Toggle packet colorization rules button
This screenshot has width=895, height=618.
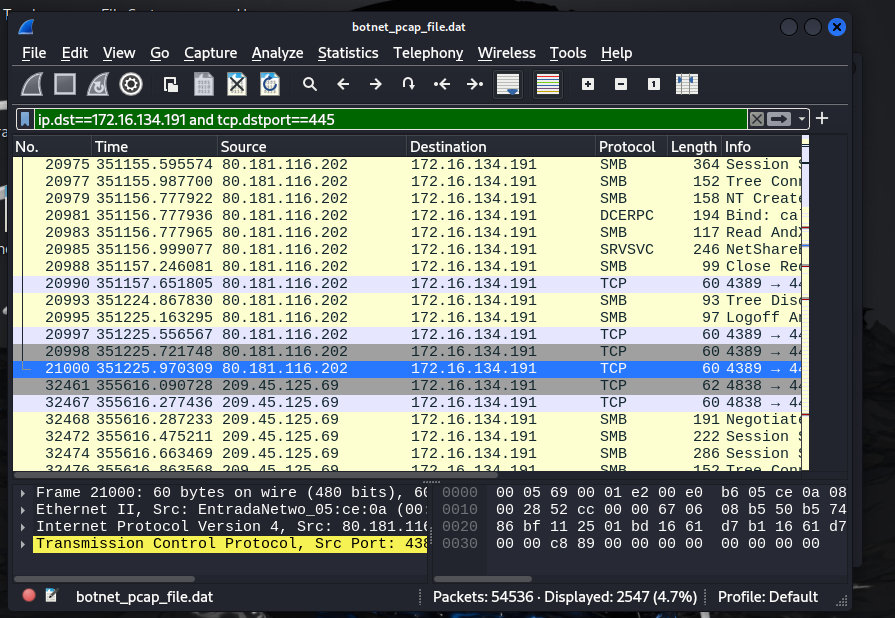[548, 84]
